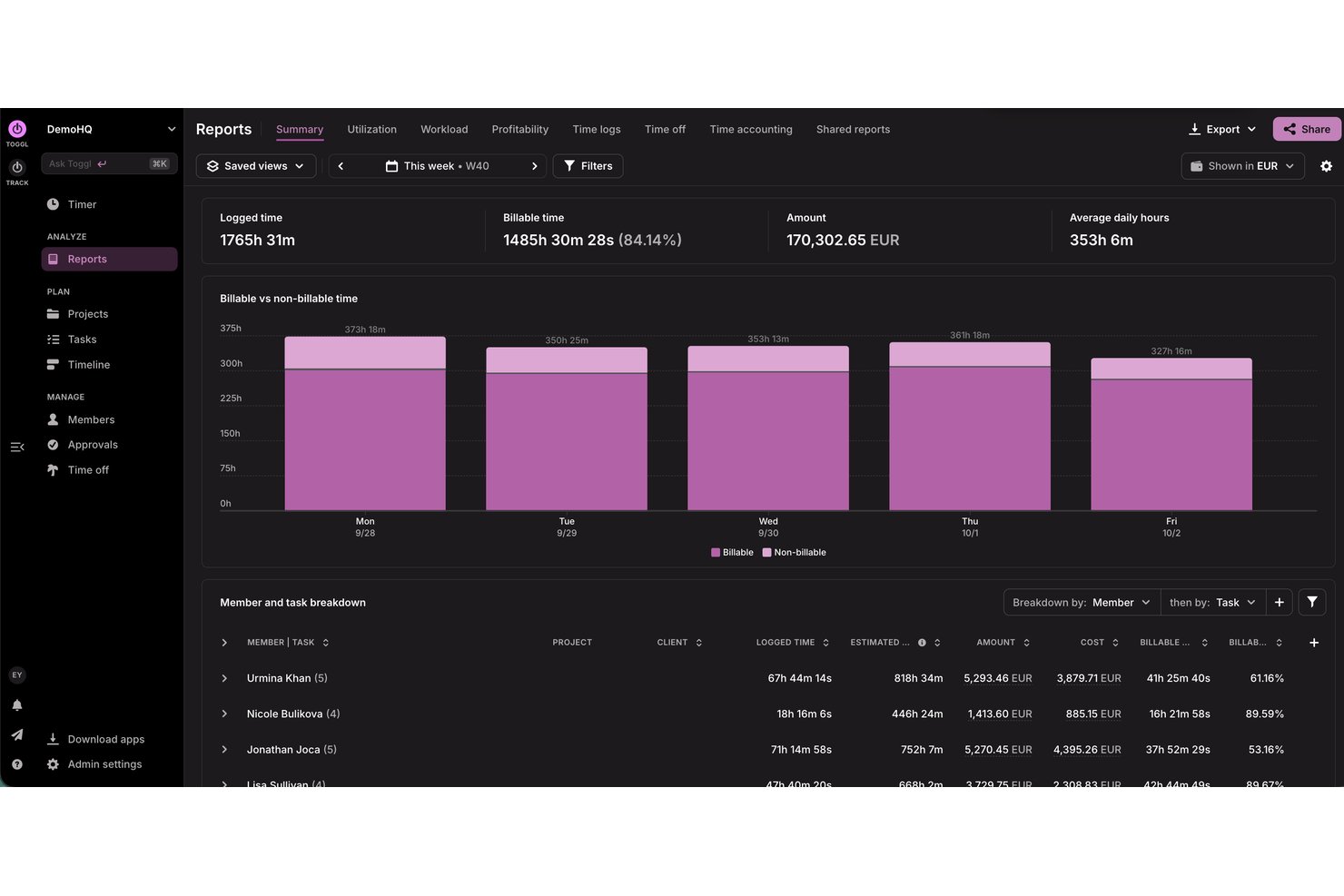The image size is (1344, 896).
Task: Open the Track power icon
Action: tap(17, 168)
